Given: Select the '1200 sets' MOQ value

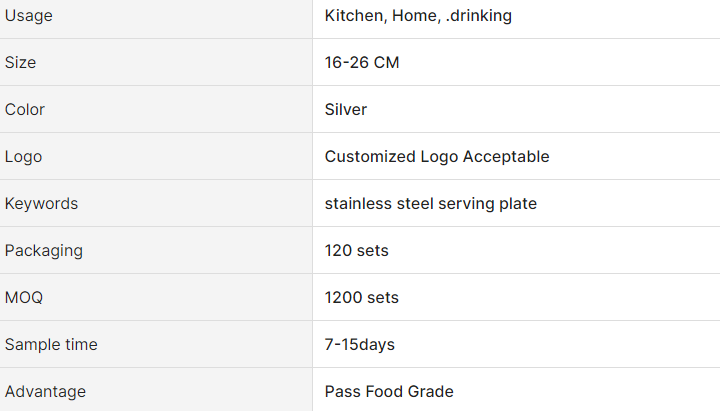Looking at the screenshot, I should [362, 297].
